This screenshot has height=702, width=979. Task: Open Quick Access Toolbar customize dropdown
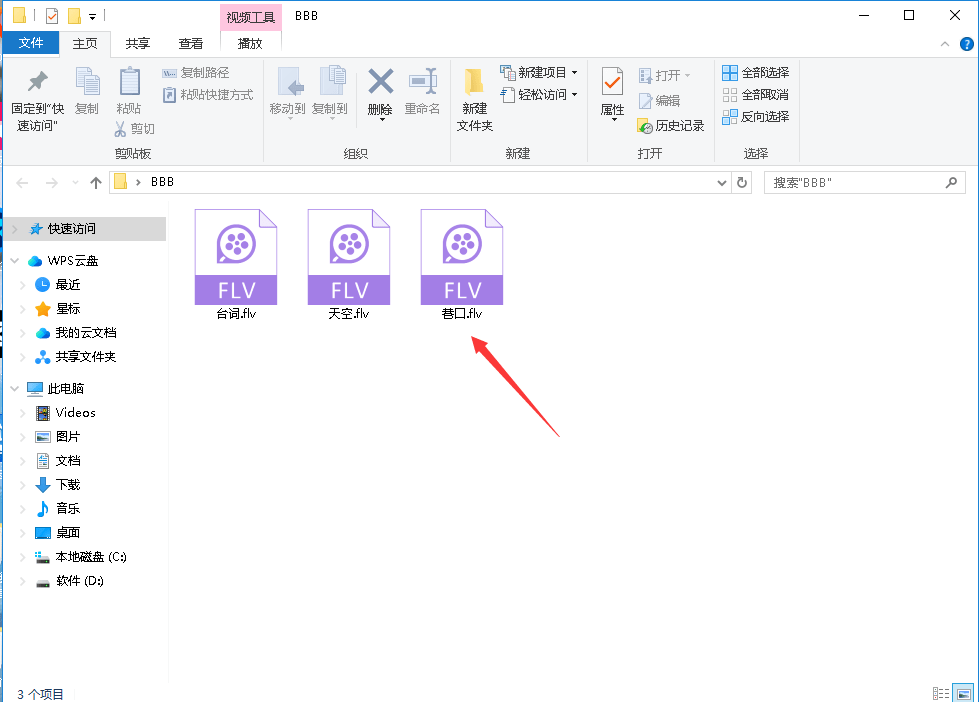92,16
